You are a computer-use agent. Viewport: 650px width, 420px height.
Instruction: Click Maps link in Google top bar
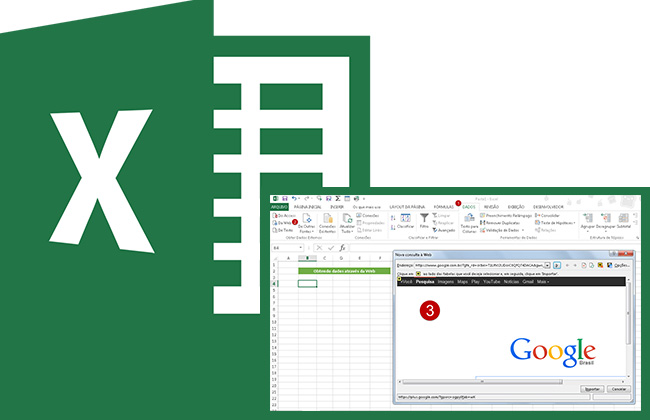coord(462,282)
